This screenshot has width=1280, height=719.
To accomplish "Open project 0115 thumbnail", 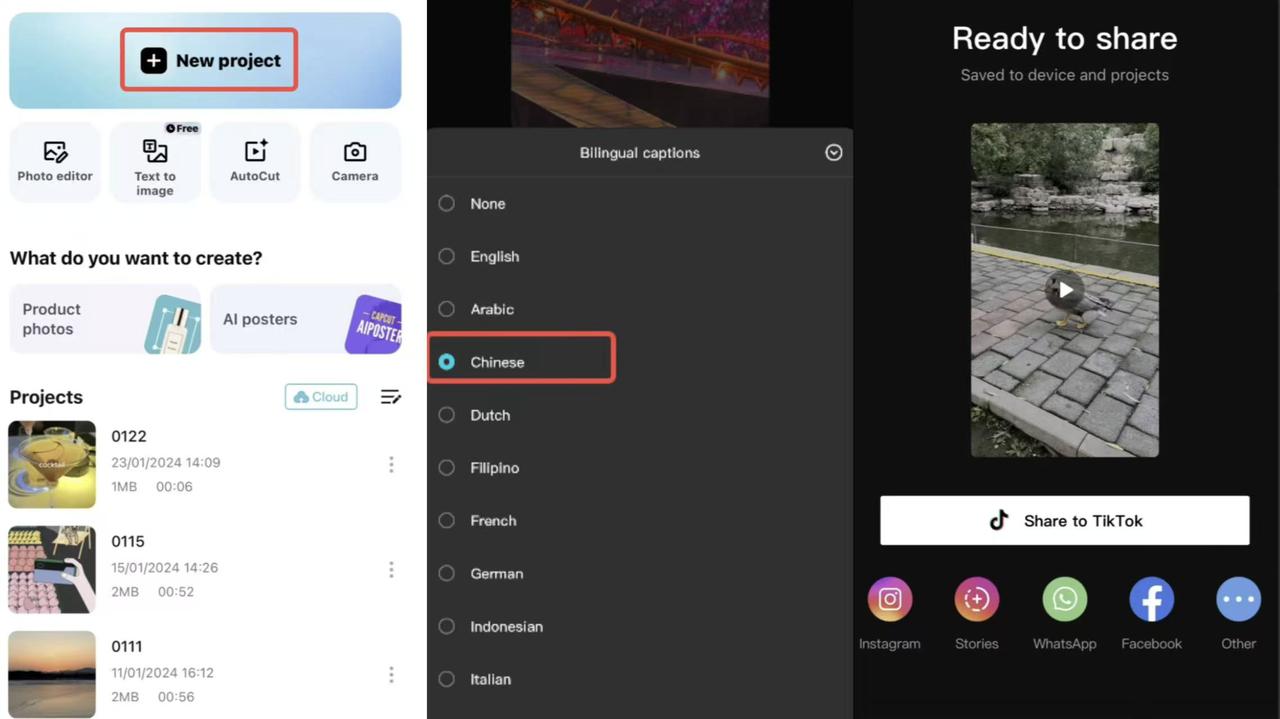I will tap(52, 569).
